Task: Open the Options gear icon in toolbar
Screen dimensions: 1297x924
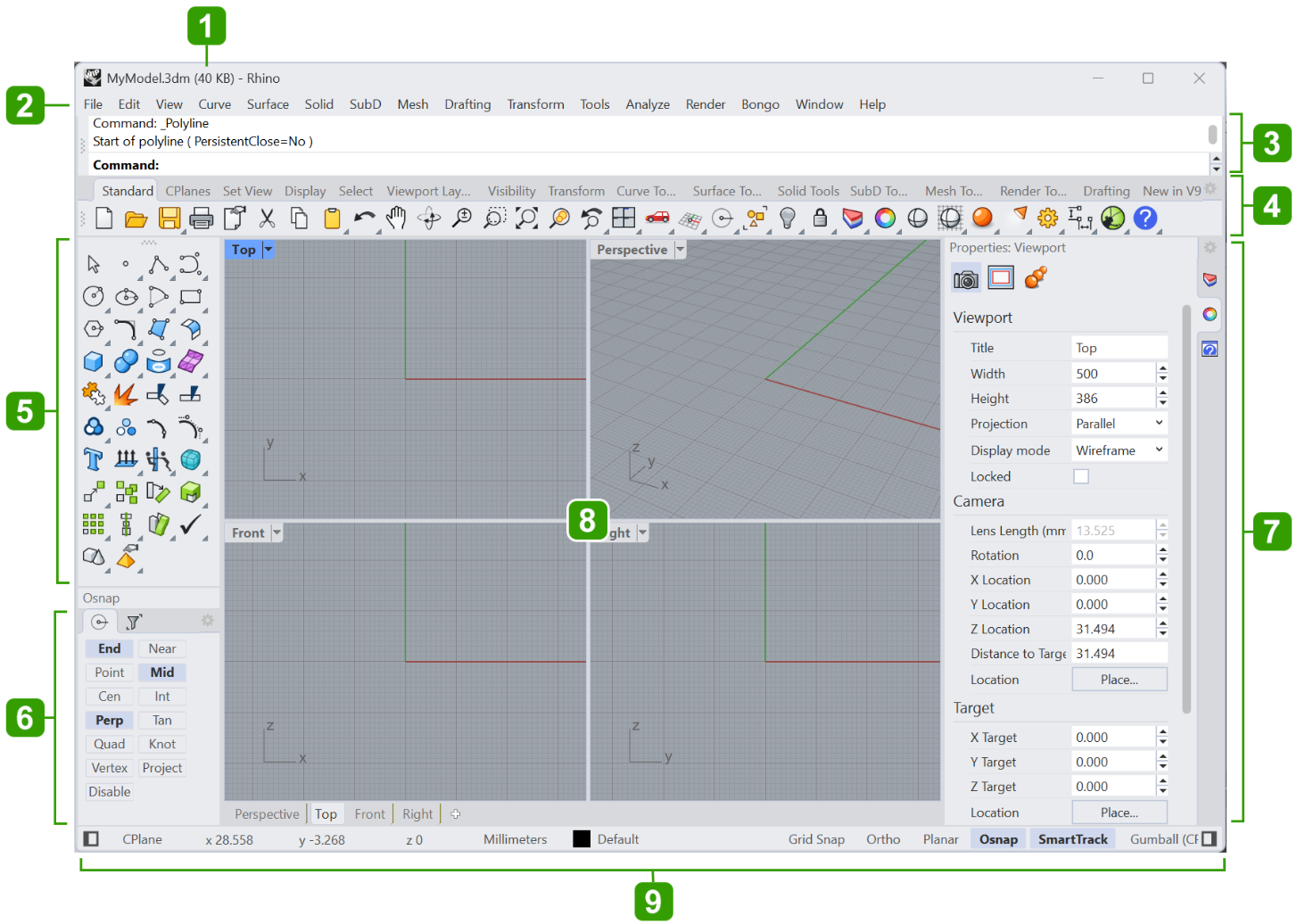Action: pos(1047,218)
